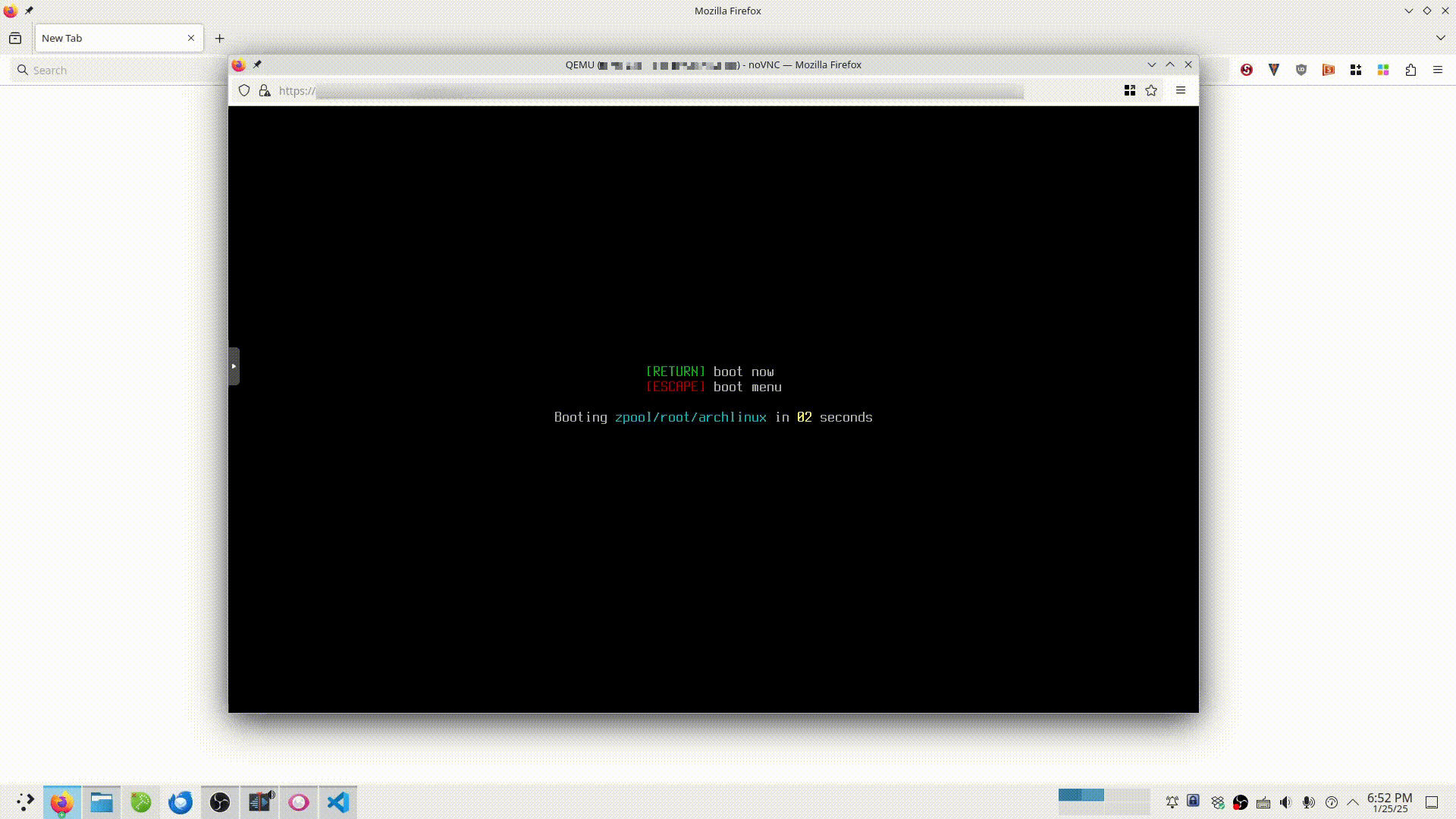Viewport: 1456px width, 819px height.
Task: Open the extensions puzzle piece icon
Action: pos(1410,70)
